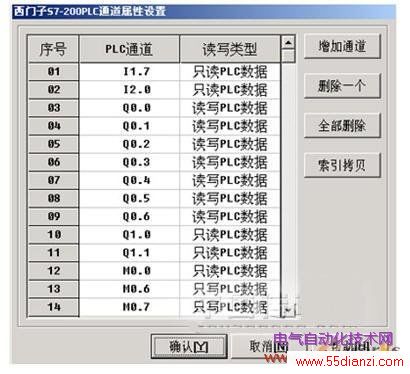This screenshot has height=374, width=410.
Task: Click the Q1.0 channel cell
Action: click(x=130, y=235)
